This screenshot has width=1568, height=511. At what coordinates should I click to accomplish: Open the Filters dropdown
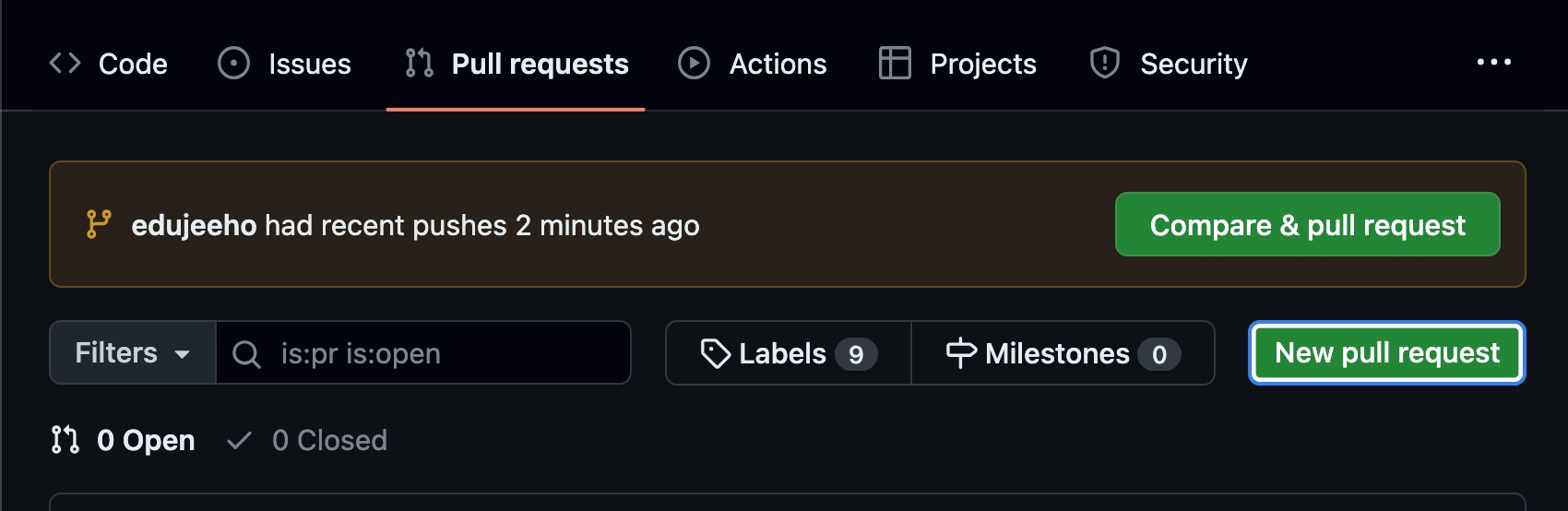coord(133,353)
